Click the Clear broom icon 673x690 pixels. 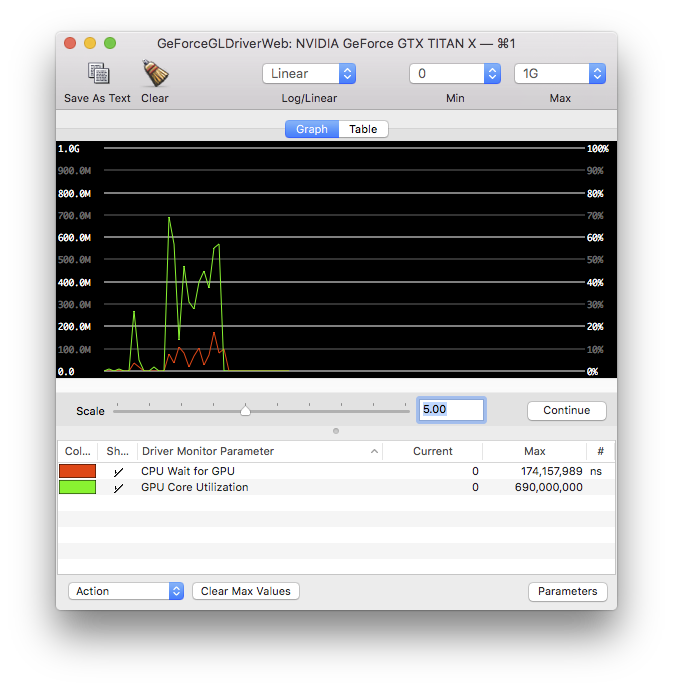click(155, 73)
